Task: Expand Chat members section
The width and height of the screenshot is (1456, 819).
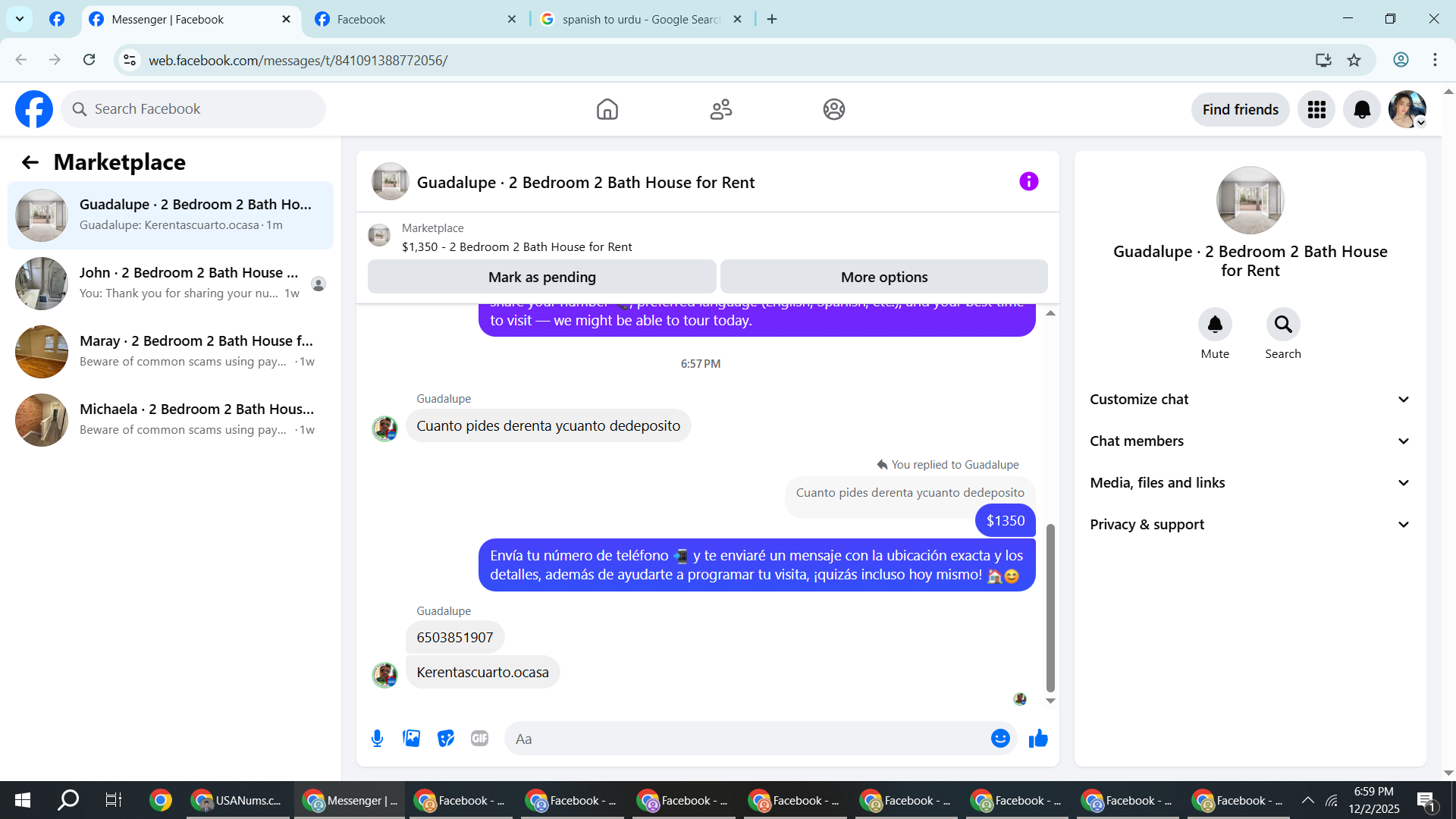Action: tap(1250, 441)
